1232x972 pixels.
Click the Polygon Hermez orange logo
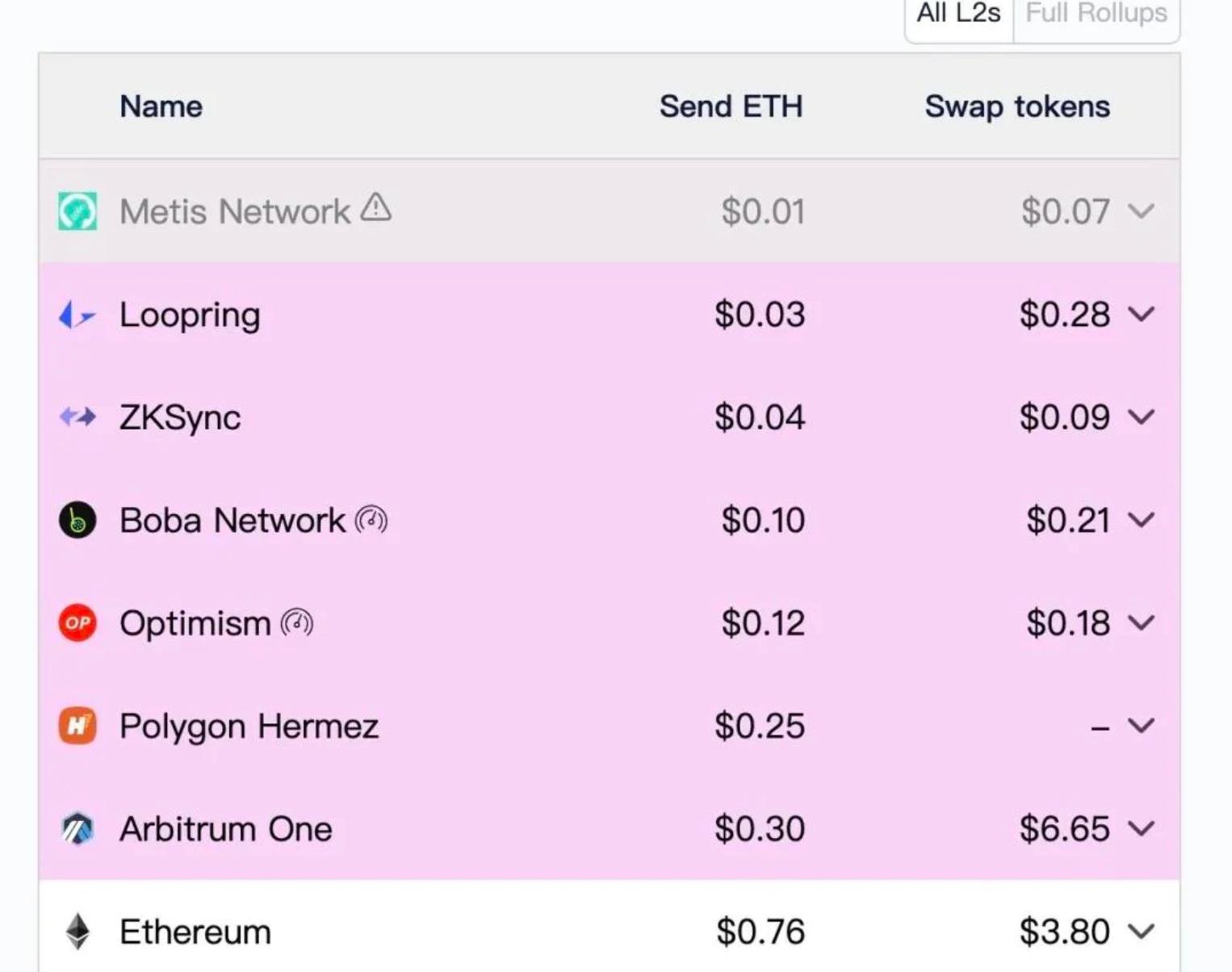click(78, 726)
